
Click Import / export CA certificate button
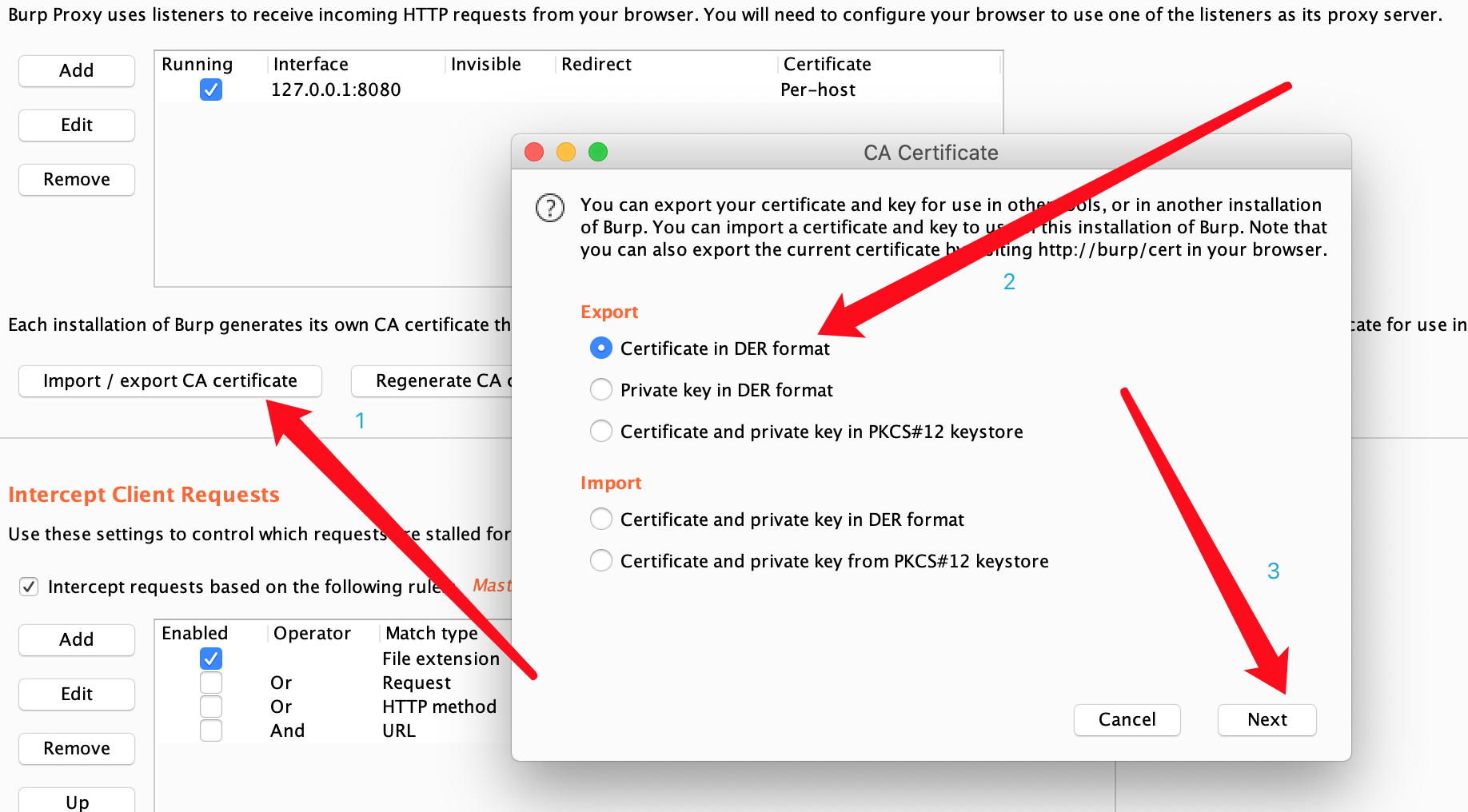click(x=170, y=381)
